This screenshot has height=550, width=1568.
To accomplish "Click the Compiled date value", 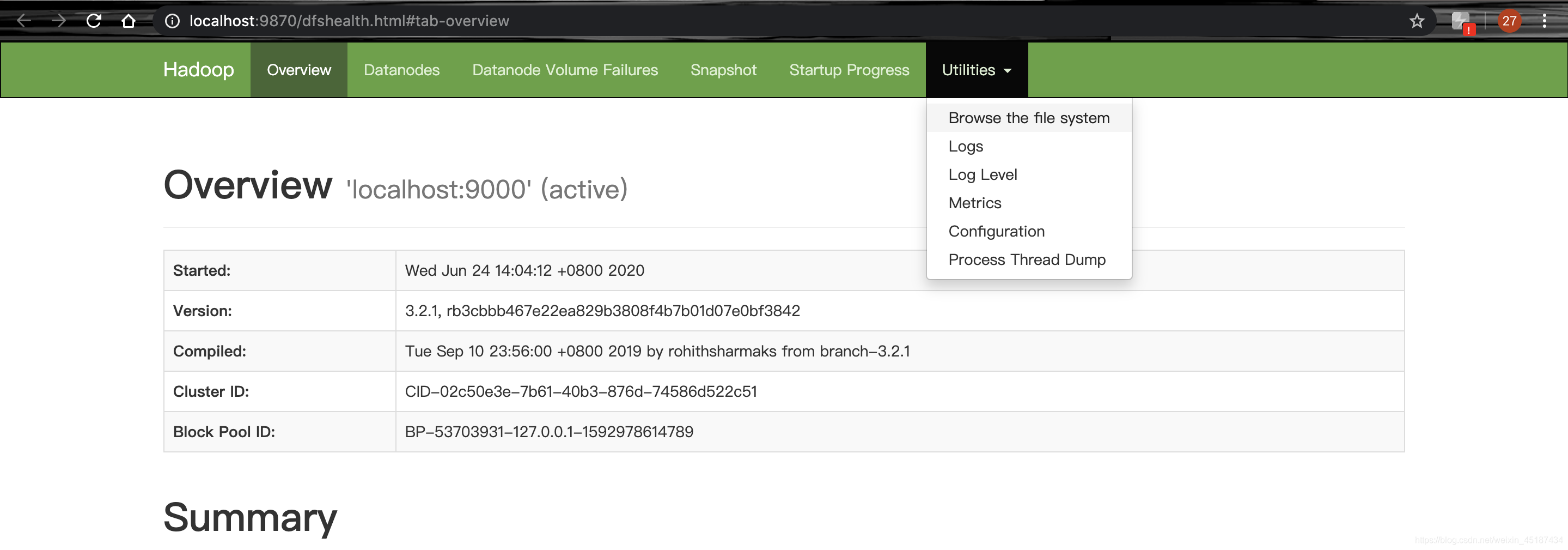I will [657, 352].
